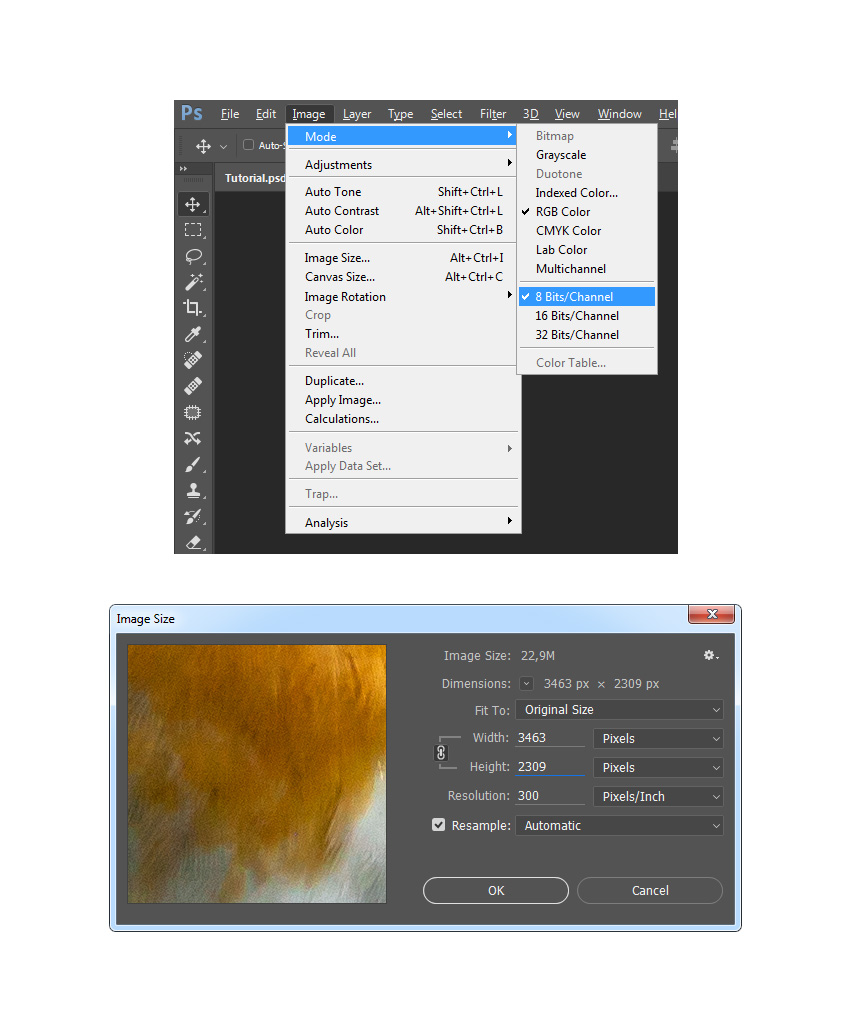
Task: Select the Rectangular Marquee tool
Action: pos(193,230)
